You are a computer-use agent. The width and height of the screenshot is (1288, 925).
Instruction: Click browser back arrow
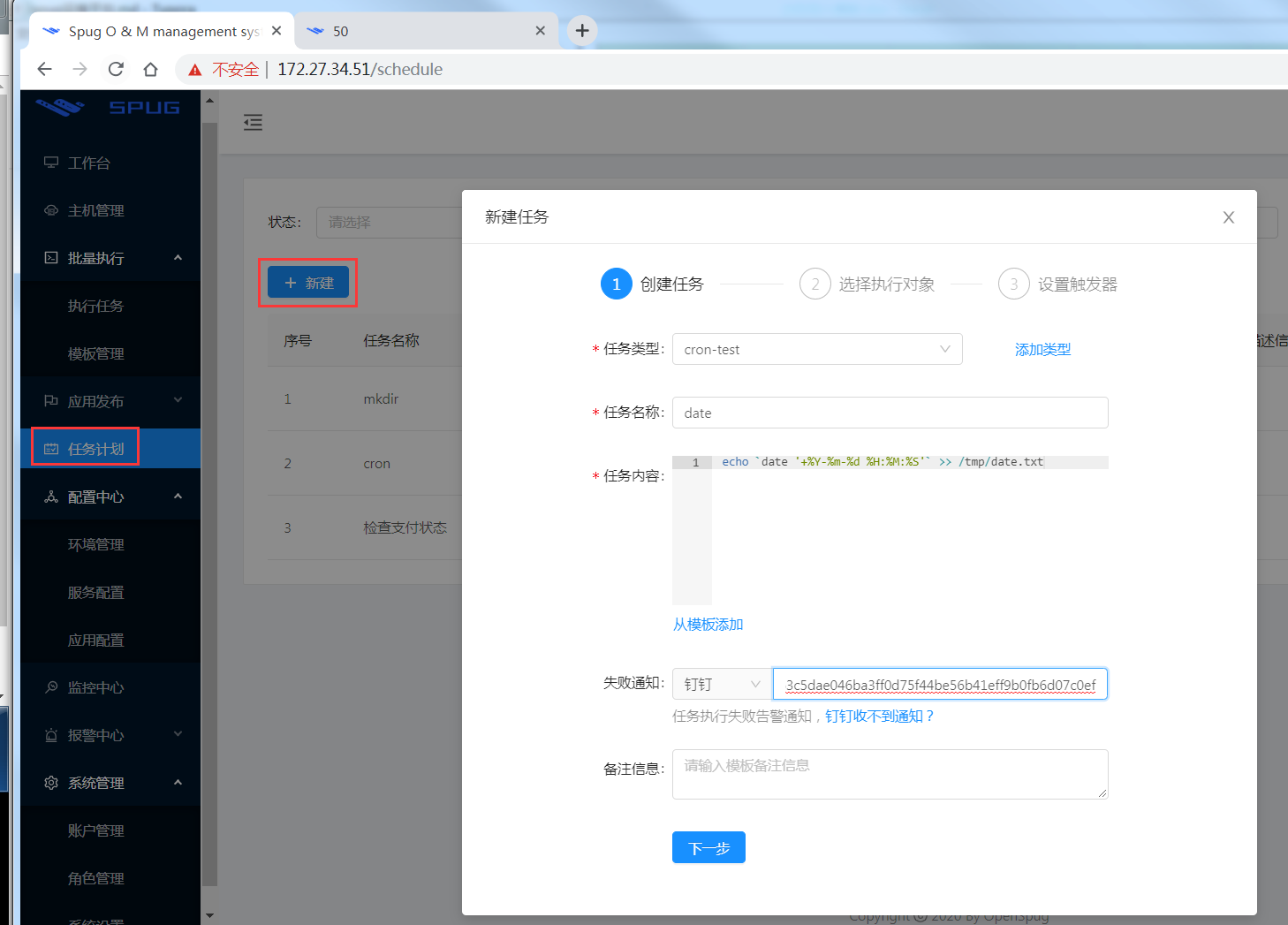pyautogui.click(x=45, y=69)
